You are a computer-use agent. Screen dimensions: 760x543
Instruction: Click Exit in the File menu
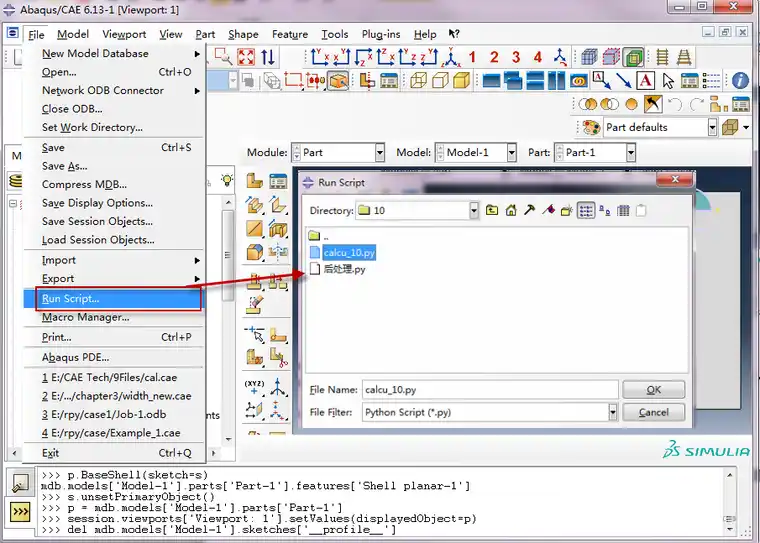click(50, 453)
